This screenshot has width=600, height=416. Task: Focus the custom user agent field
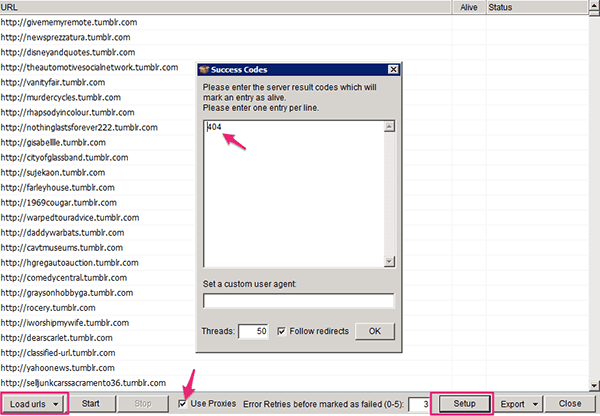tap(298, 300)
